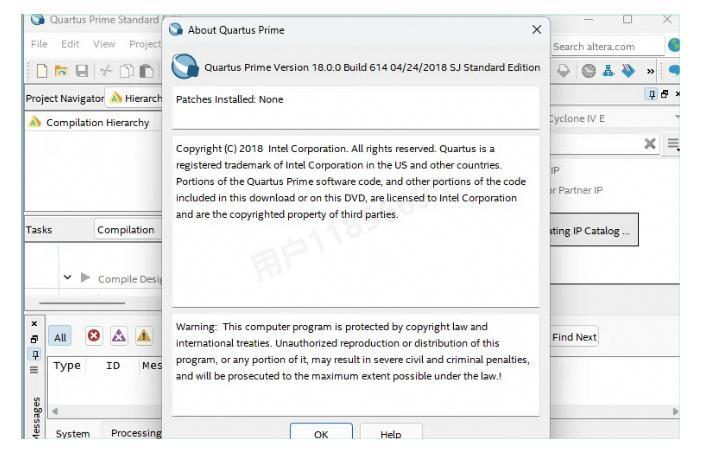Open the IP Catalog options list menu
Screen dimensions: 701x454
click(x=673, y=144)
